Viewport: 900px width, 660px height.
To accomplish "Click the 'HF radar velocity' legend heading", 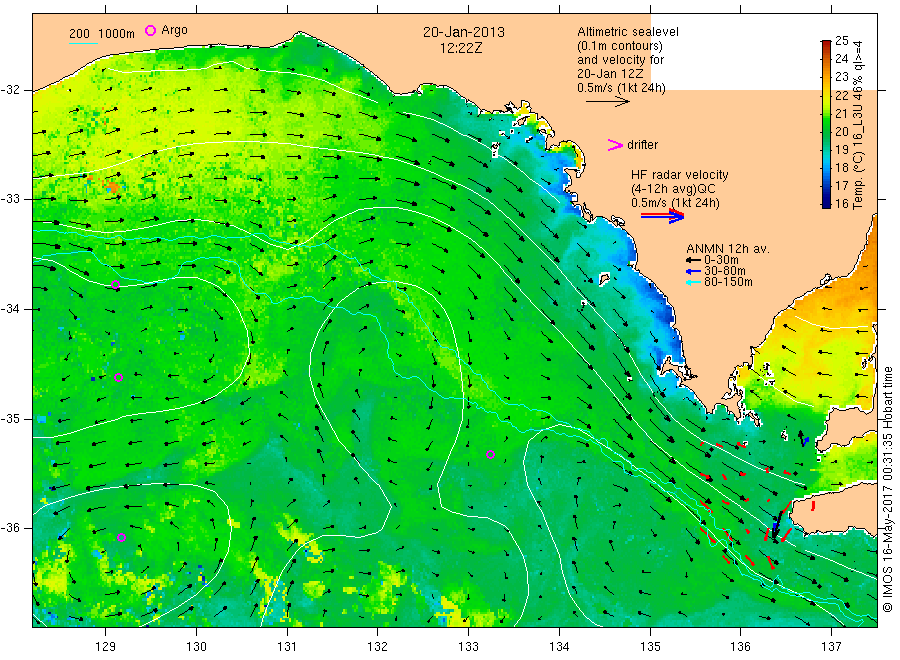I will [680, 175].
